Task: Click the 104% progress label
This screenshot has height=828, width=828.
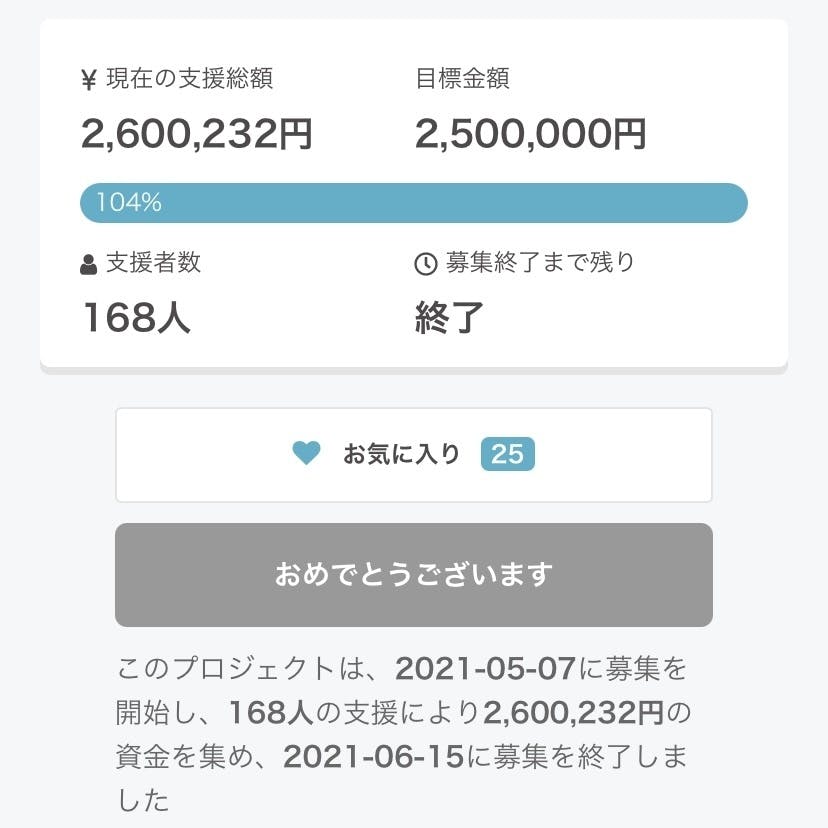Action: click(x=129, y=203)
